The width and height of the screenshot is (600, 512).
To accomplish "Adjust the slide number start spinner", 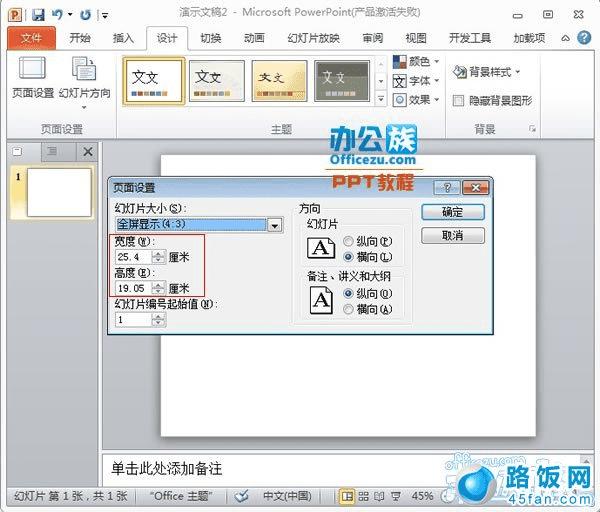I will [x=158, y=320].
